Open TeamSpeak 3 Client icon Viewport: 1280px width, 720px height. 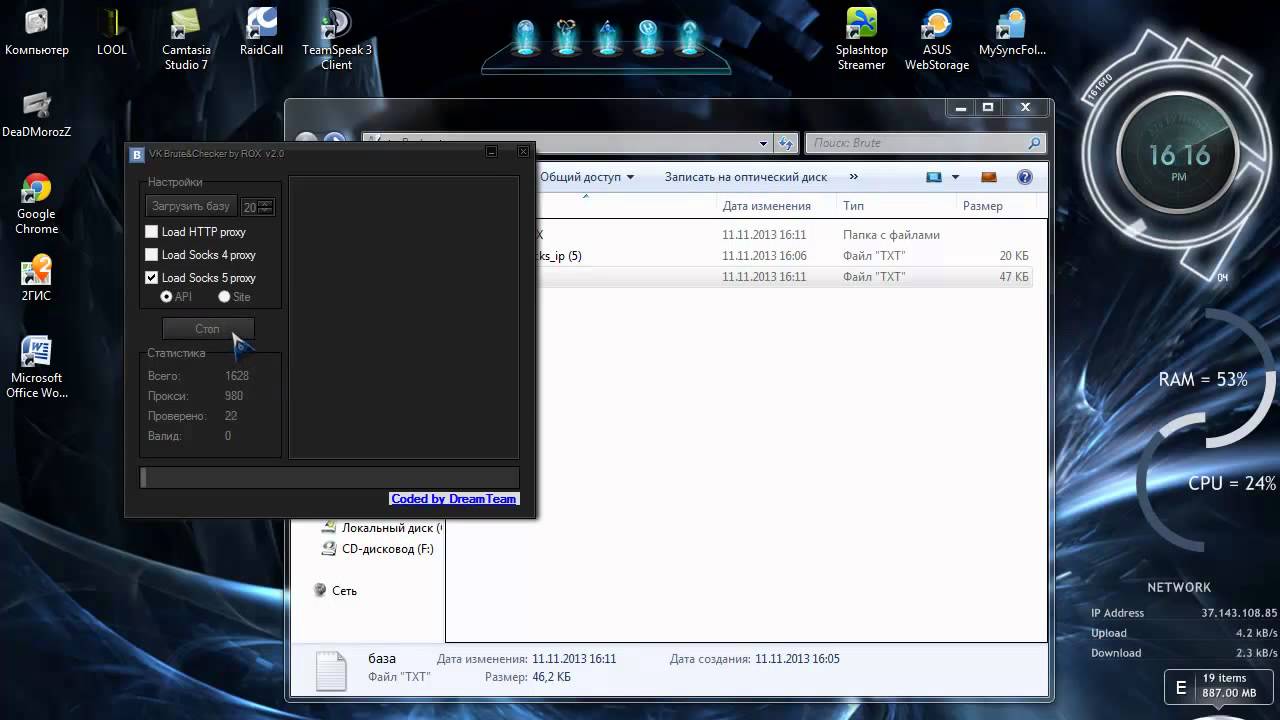(x=337, y=39)
